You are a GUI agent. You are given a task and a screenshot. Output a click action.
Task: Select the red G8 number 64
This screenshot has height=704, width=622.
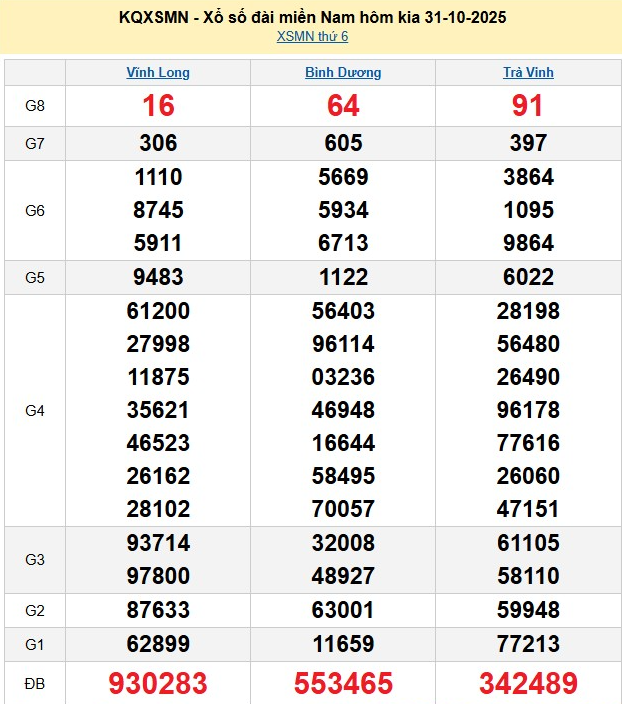click(343, 106)
